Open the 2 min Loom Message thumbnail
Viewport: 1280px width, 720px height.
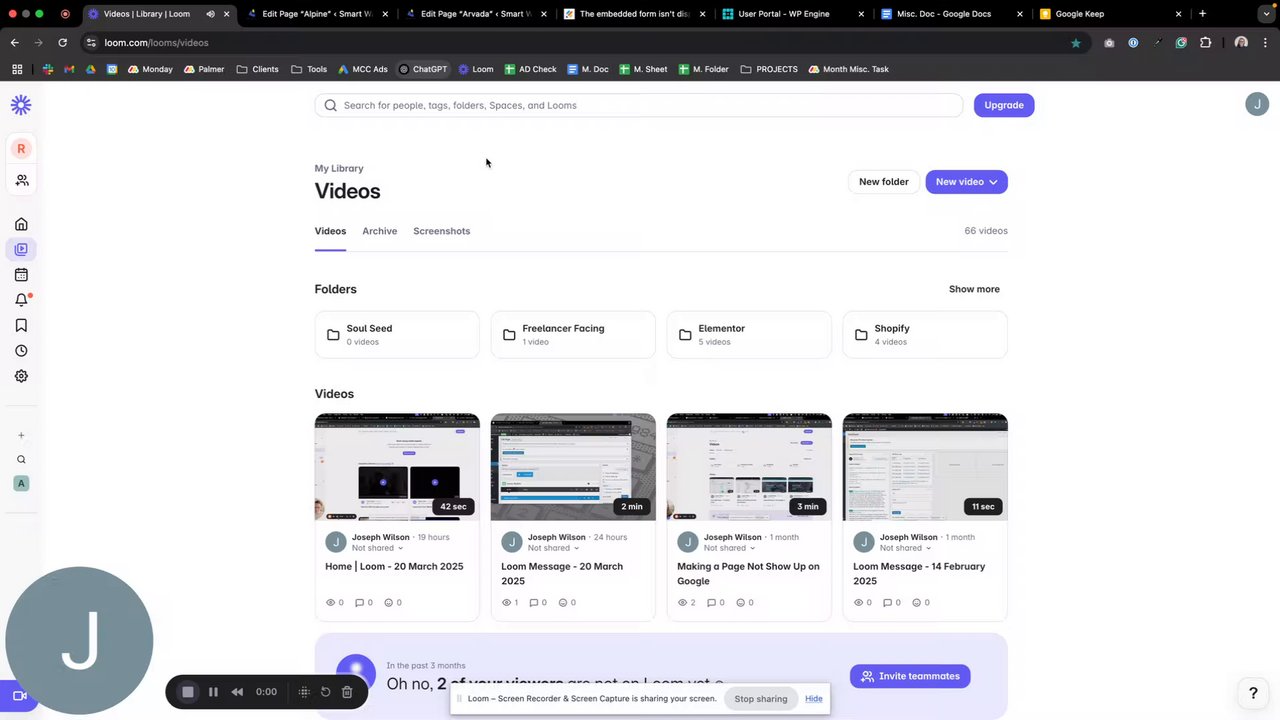coord(573,467)
